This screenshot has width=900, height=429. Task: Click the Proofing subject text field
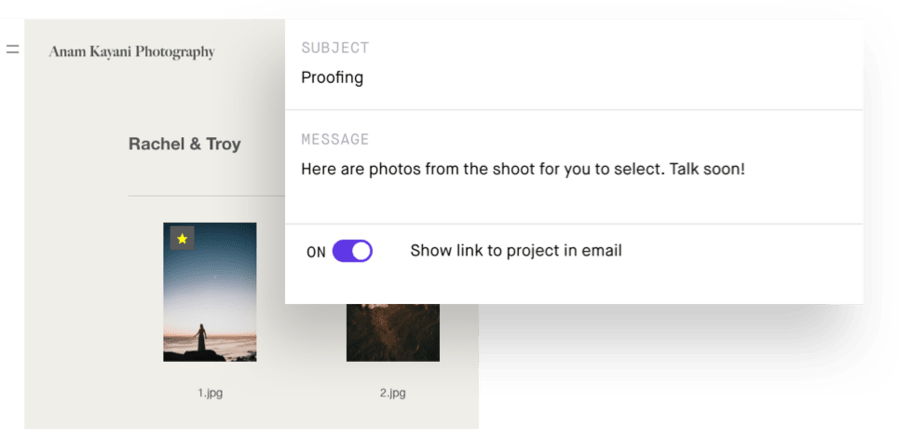(332, 78)
